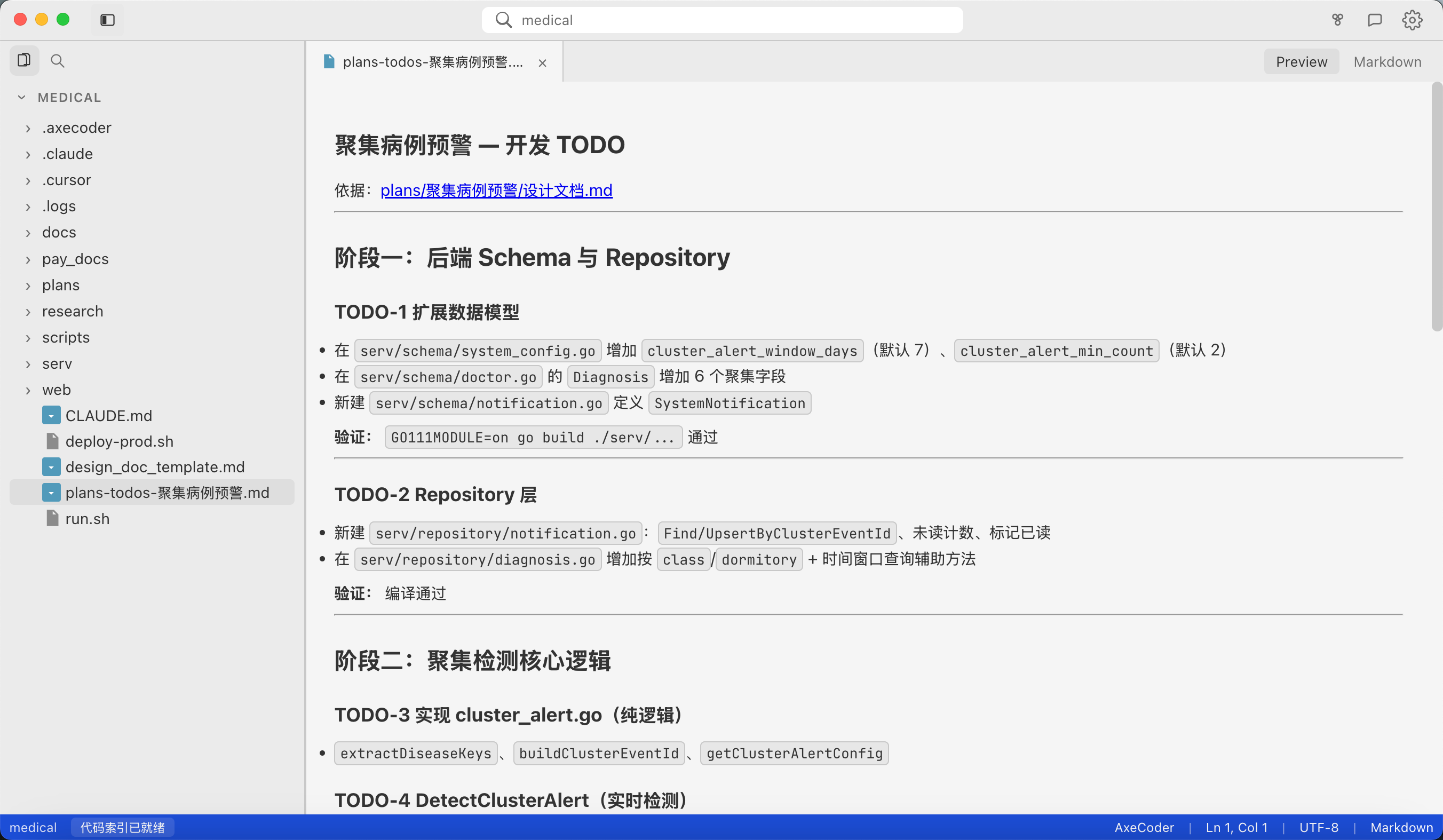Click the TODO-2 Repository 层 heading
This screenshot has height=840, width=1443.
point(435,494)
